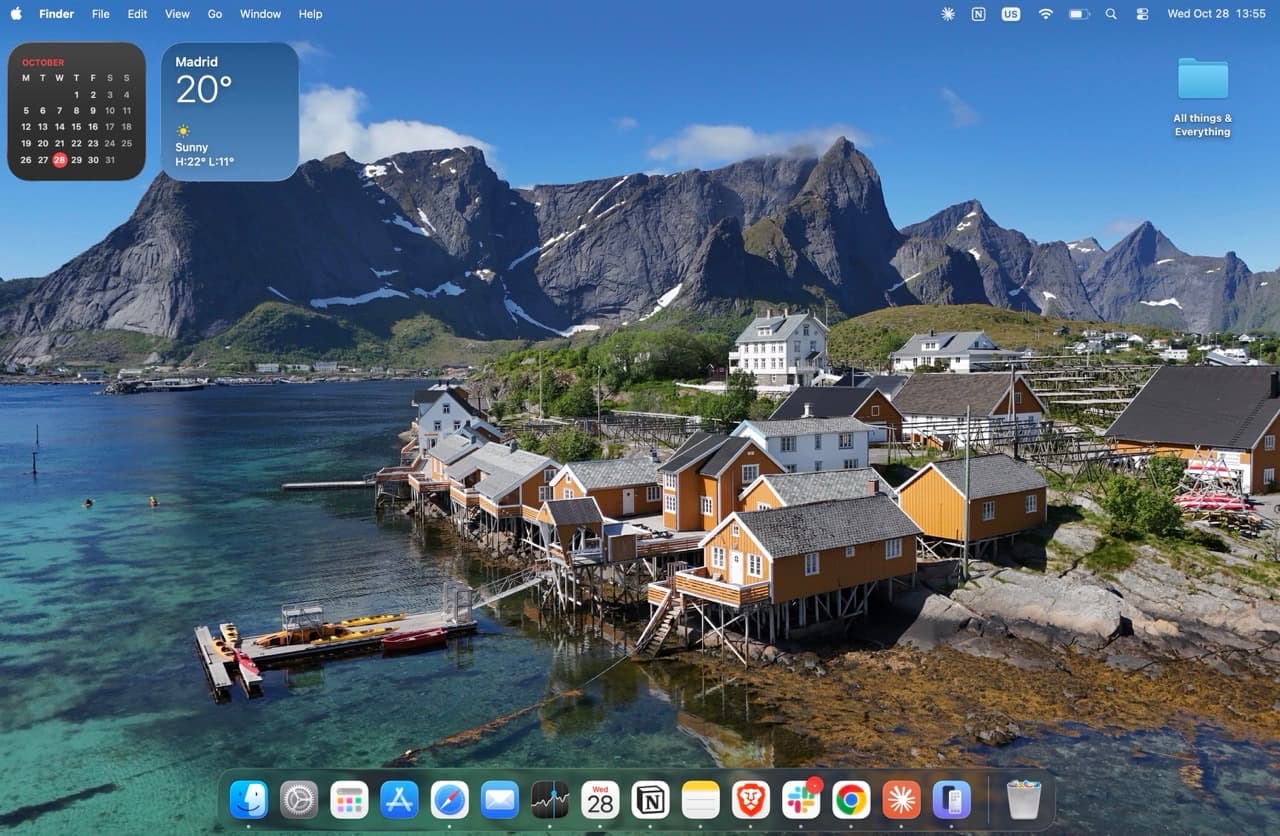
Task: Launch System Settings from the Dock
Action: point(299,800)
